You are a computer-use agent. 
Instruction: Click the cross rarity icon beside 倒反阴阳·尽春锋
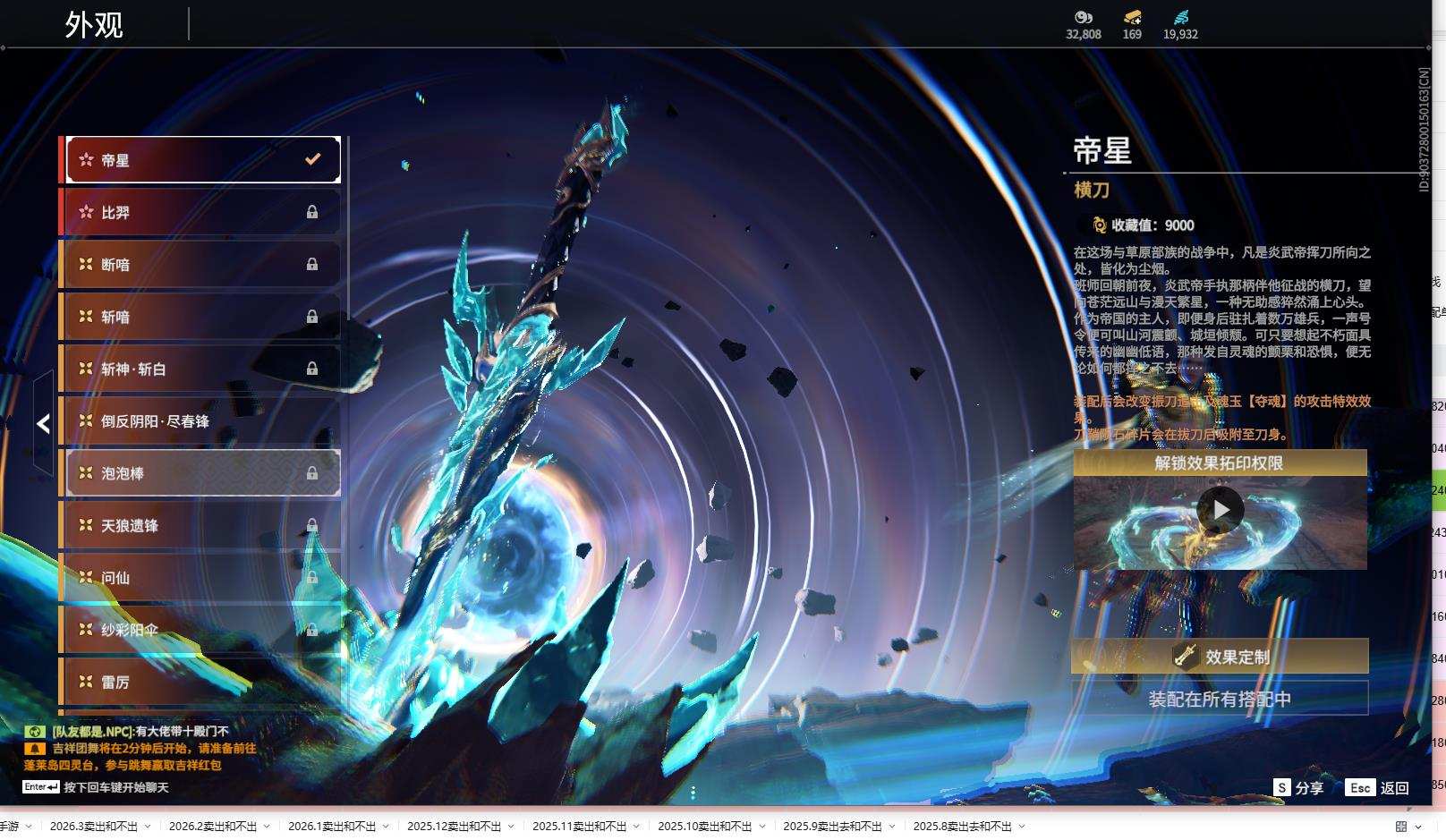click(x=86, y=420)
